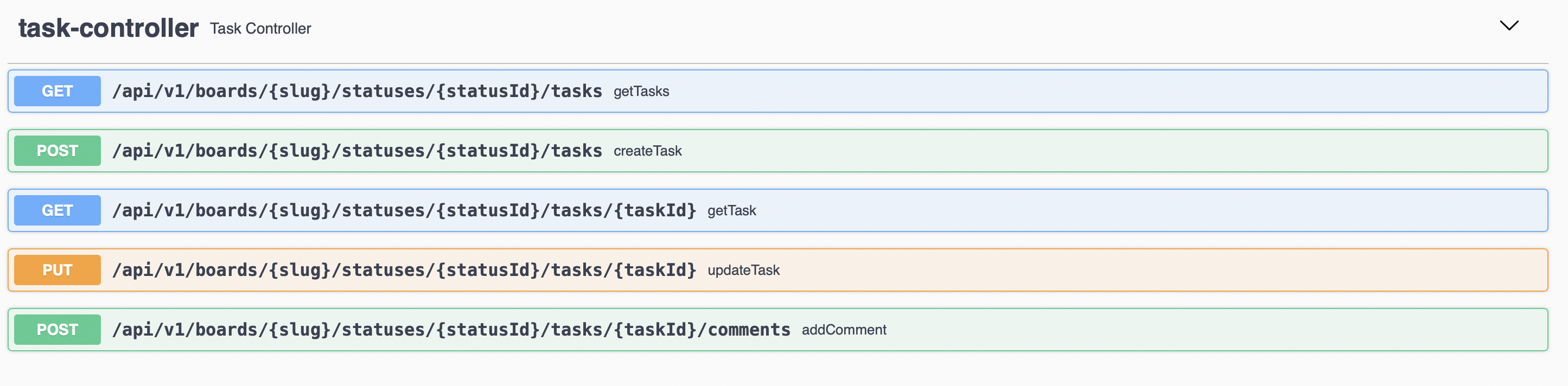Collapse the task-controller section using the chevron
This screenshot has height=386, width=1568.
[x=1509, y=25]
